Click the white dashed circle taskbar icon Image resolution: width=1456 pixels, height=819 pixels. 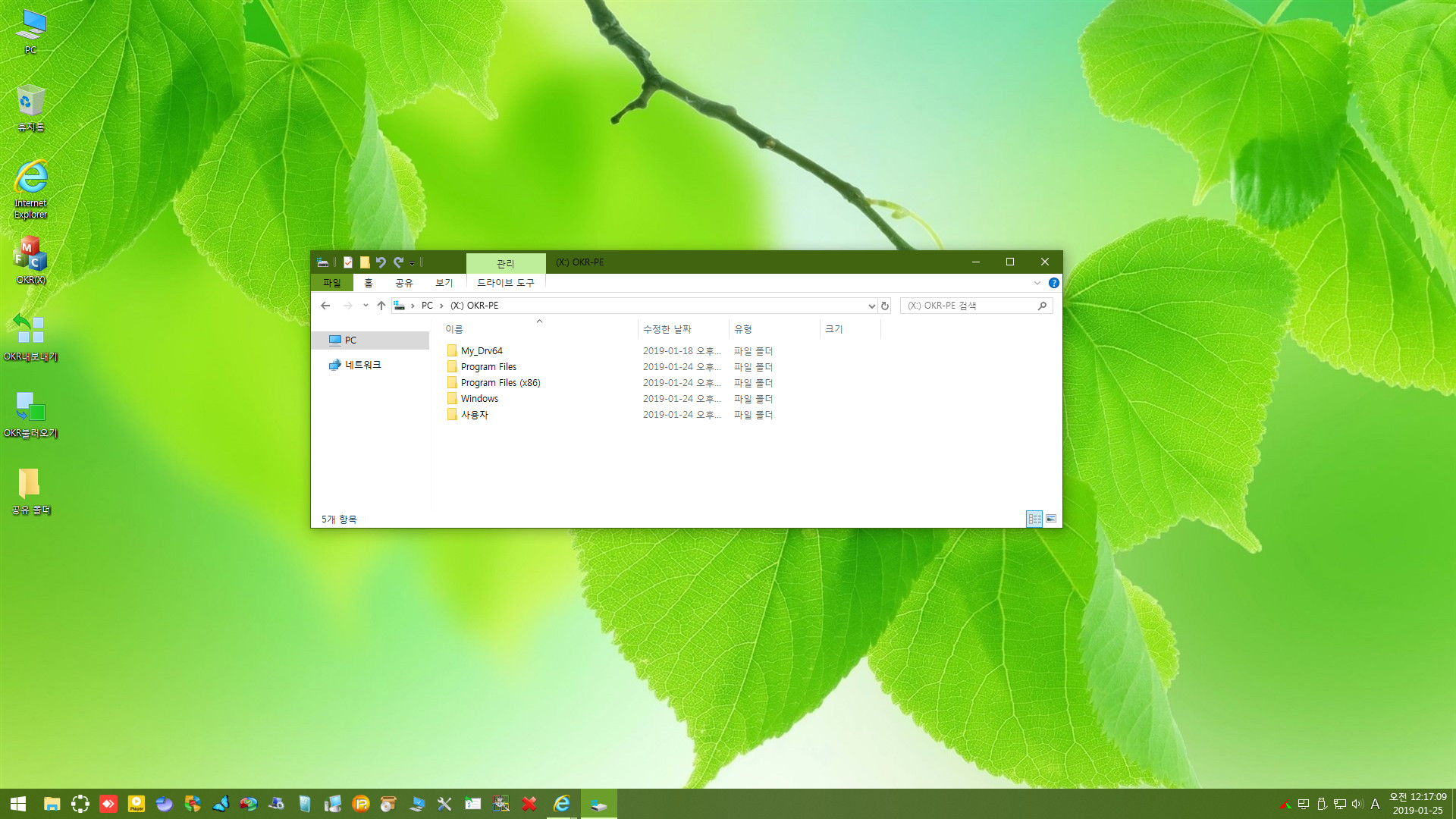[80, 804]
